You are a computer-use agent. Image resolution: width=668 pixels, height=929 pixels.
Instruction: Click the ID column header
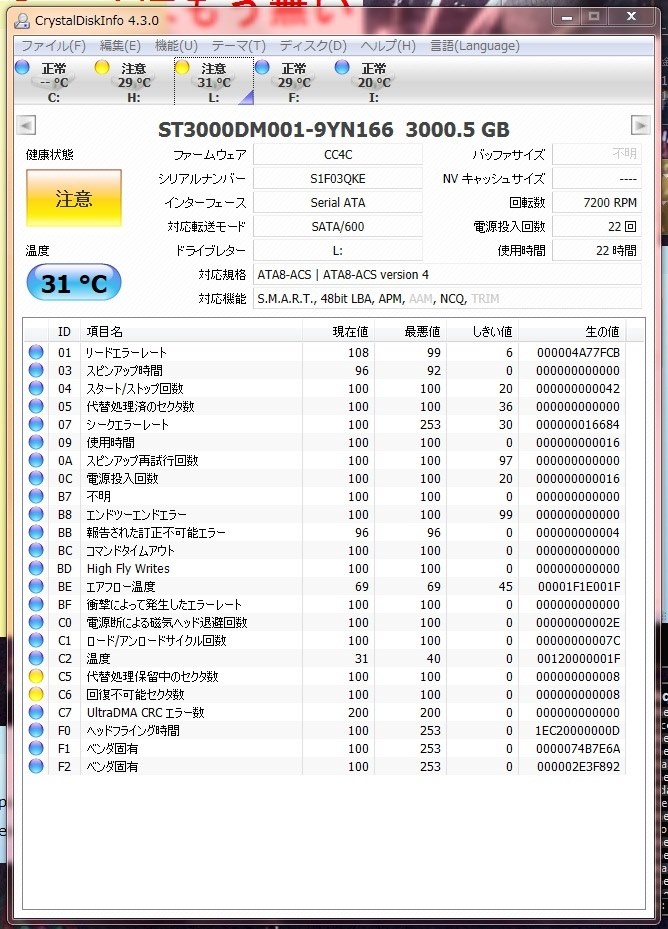coord(64,332)
